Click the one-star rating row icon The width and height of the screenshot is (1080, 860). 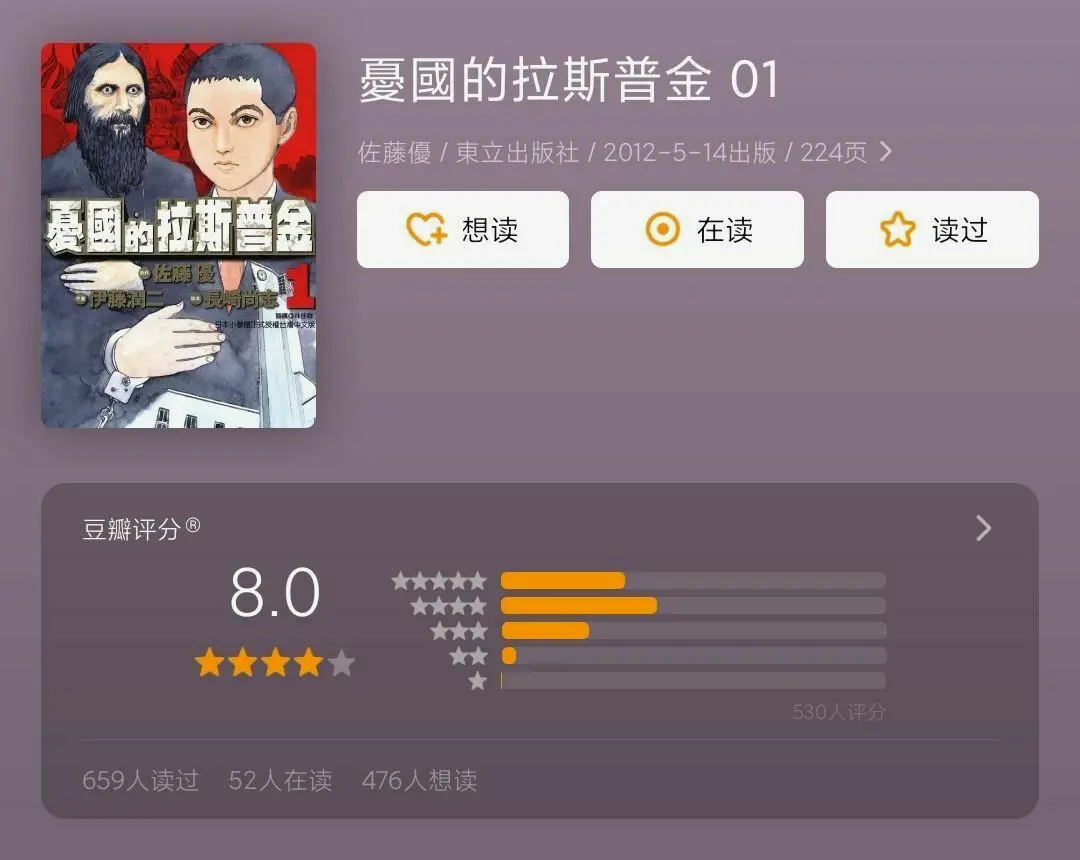click(477, 681)
